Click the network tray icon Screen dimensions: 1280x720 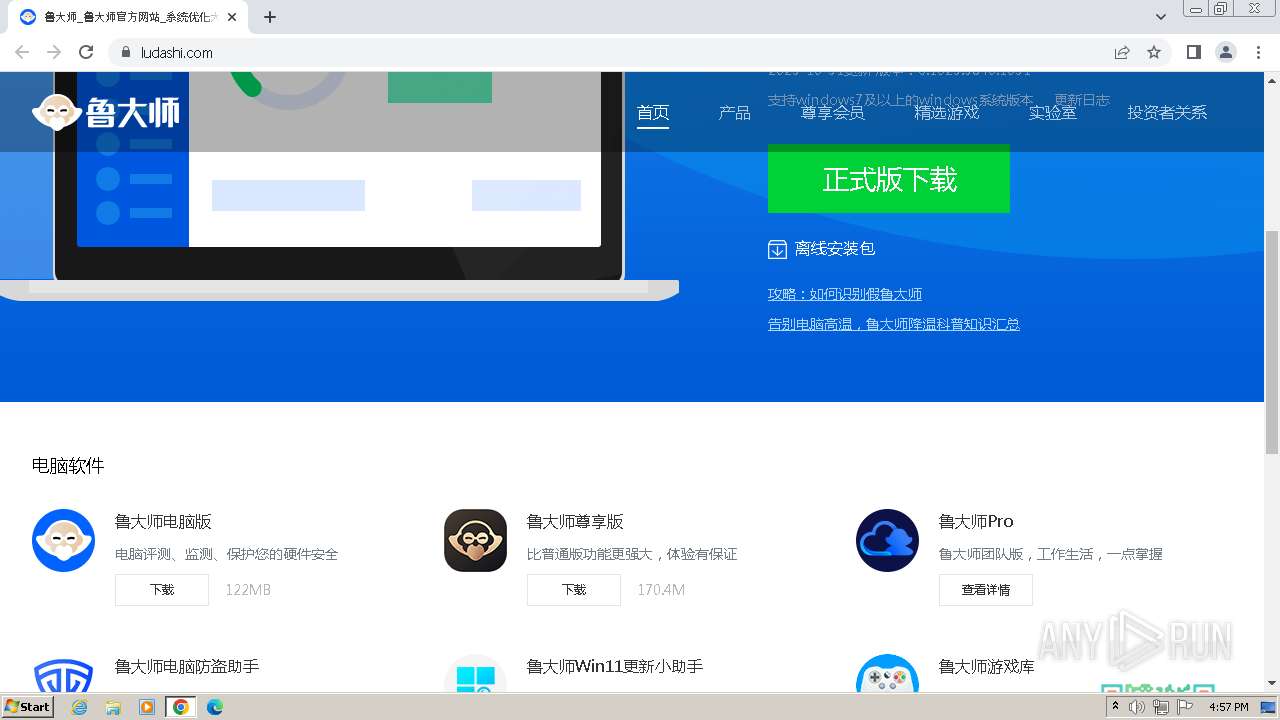pos(1160,707)
